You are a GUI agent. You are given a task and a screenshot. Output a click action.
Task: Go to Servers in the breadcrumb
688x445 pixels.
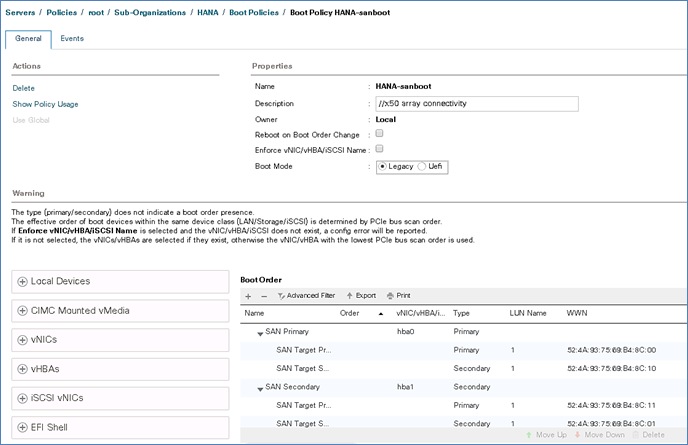(x=20, y=12)
